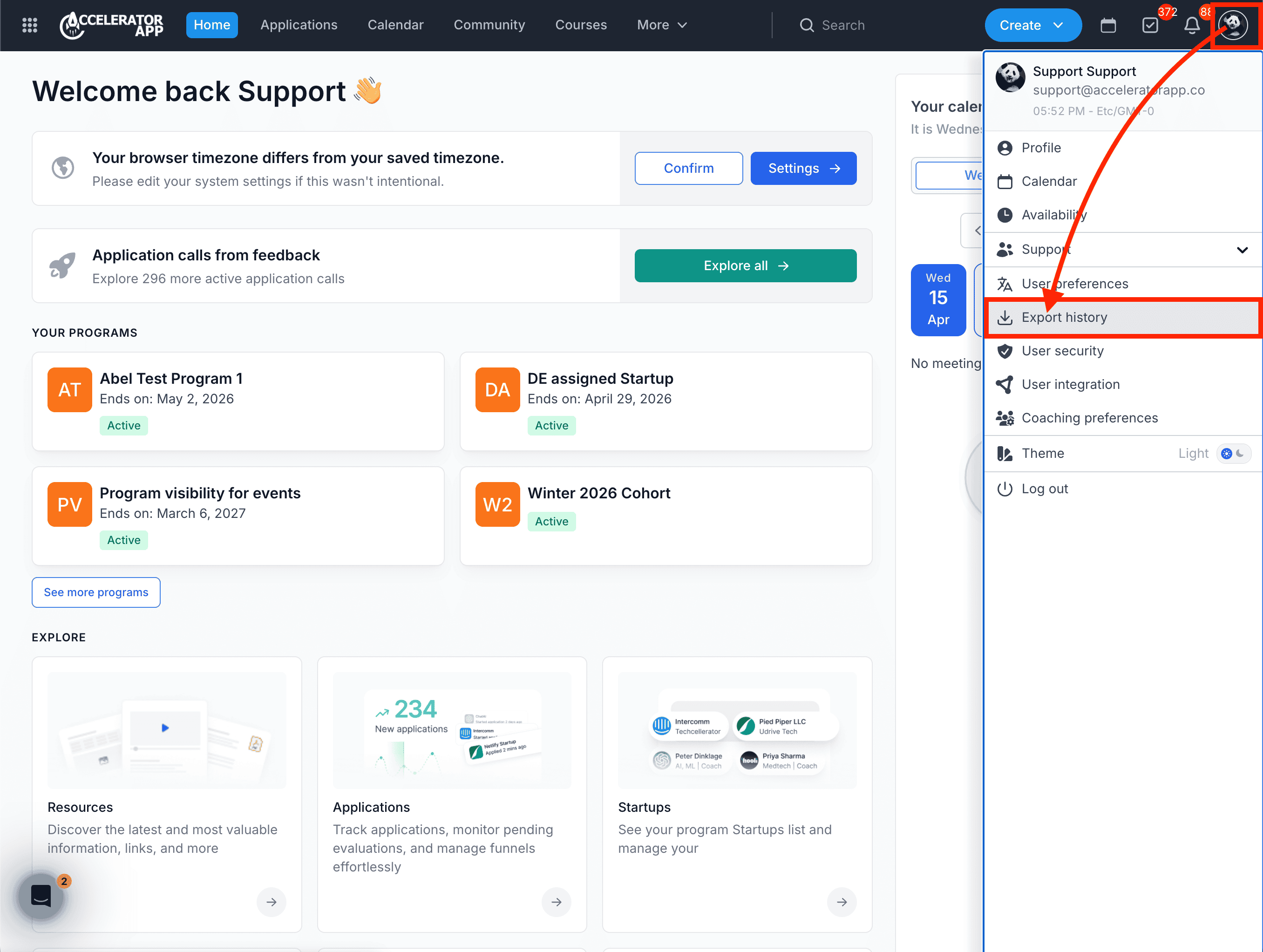Screen dimensions: 1263x952
Task: Expand the Support section chevron
Action: [1242, 250]
